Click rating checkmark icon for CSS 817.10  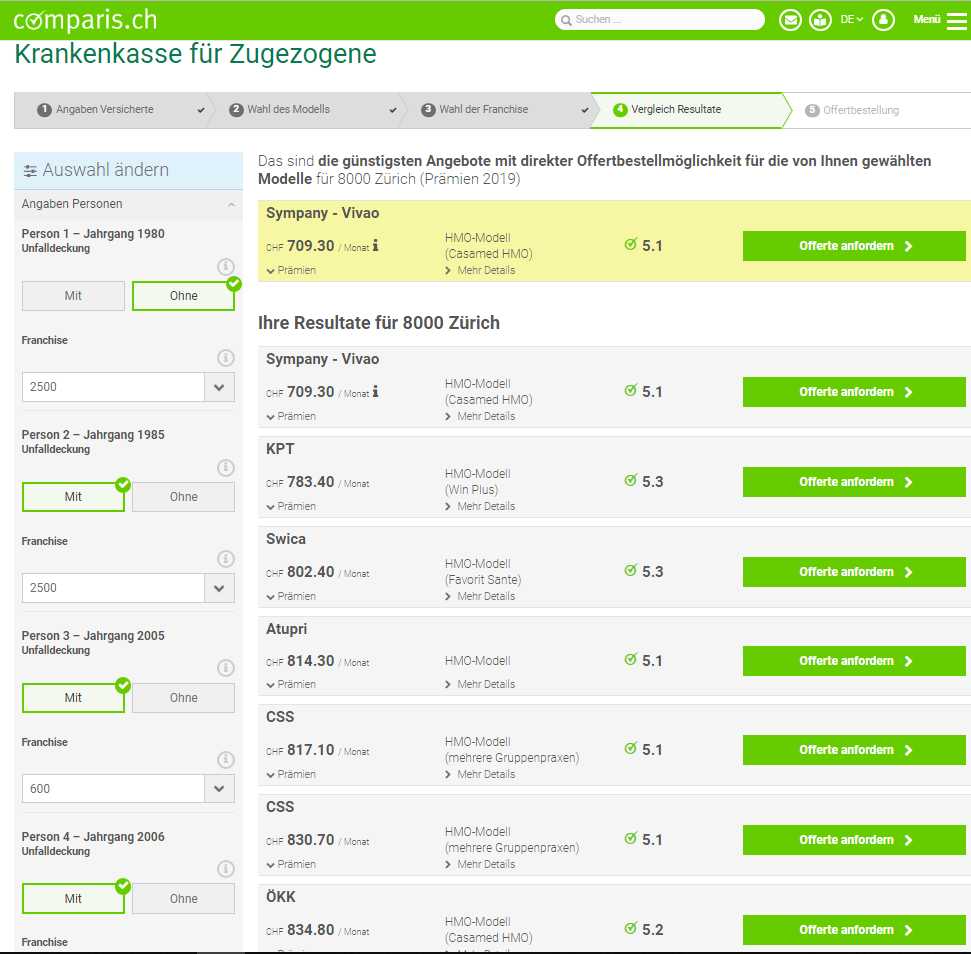630,748
